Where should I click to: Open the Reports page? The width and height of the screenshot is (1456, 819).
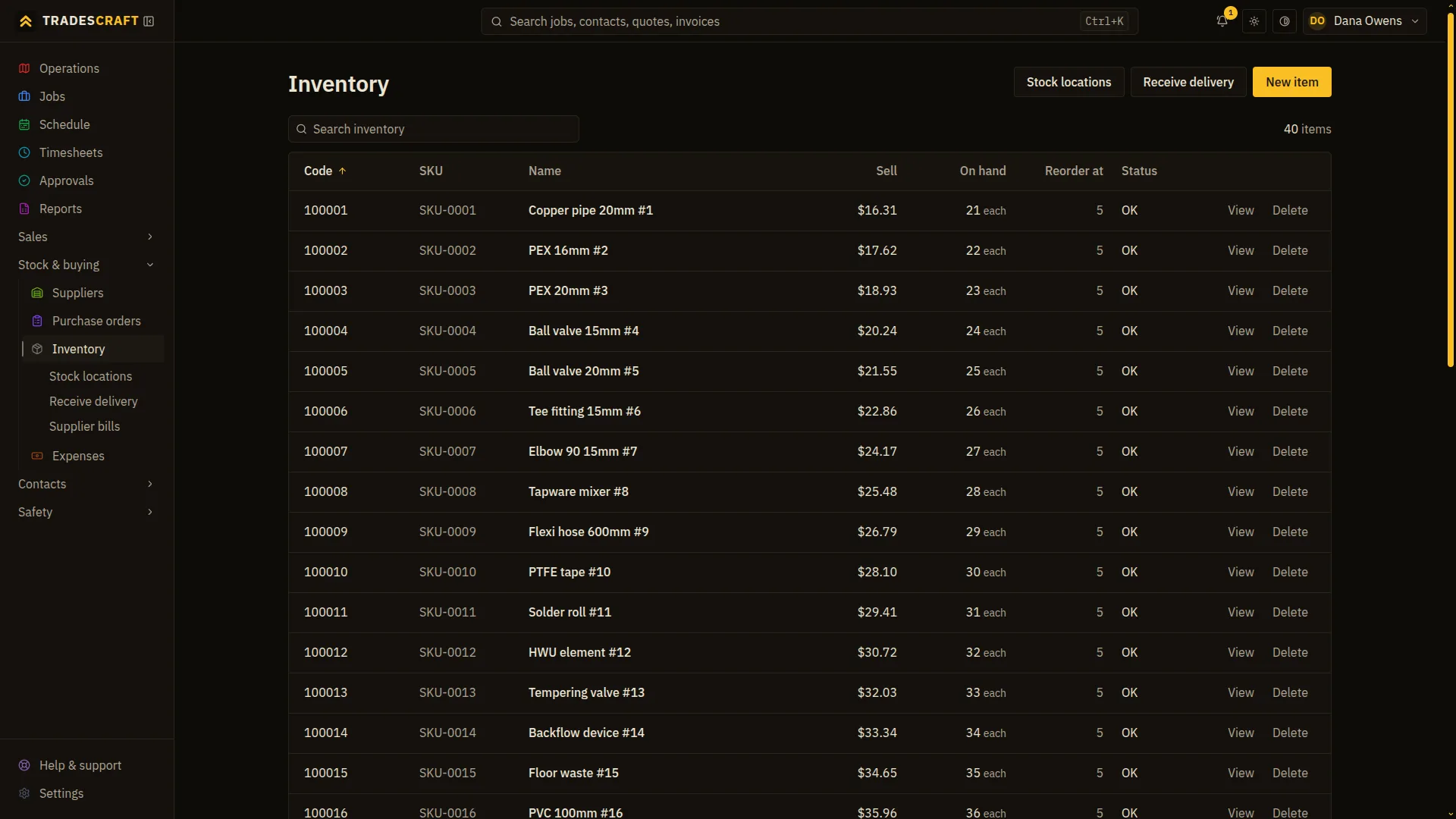86,209
